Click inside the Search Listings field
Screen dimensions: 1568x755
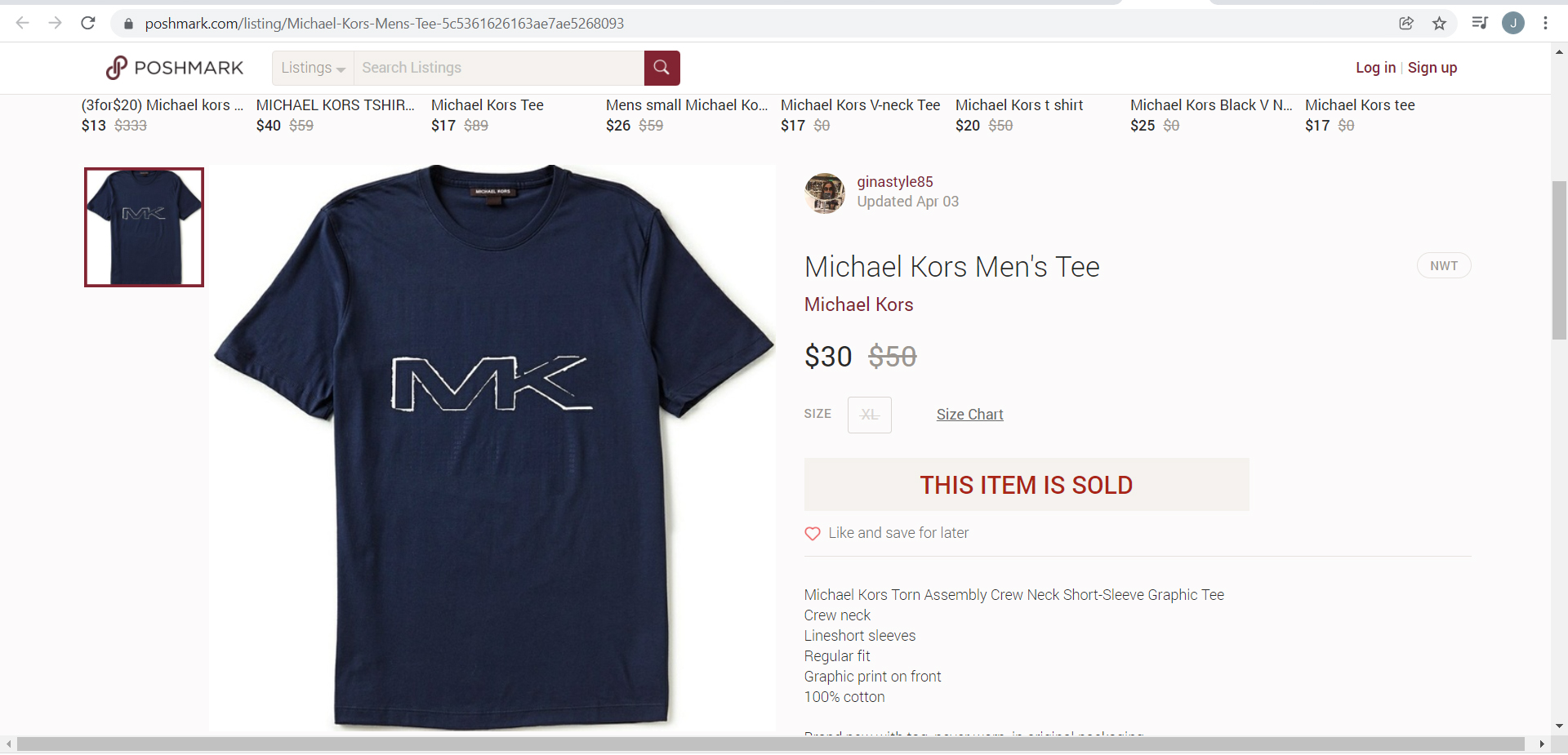tap(499, 68)
